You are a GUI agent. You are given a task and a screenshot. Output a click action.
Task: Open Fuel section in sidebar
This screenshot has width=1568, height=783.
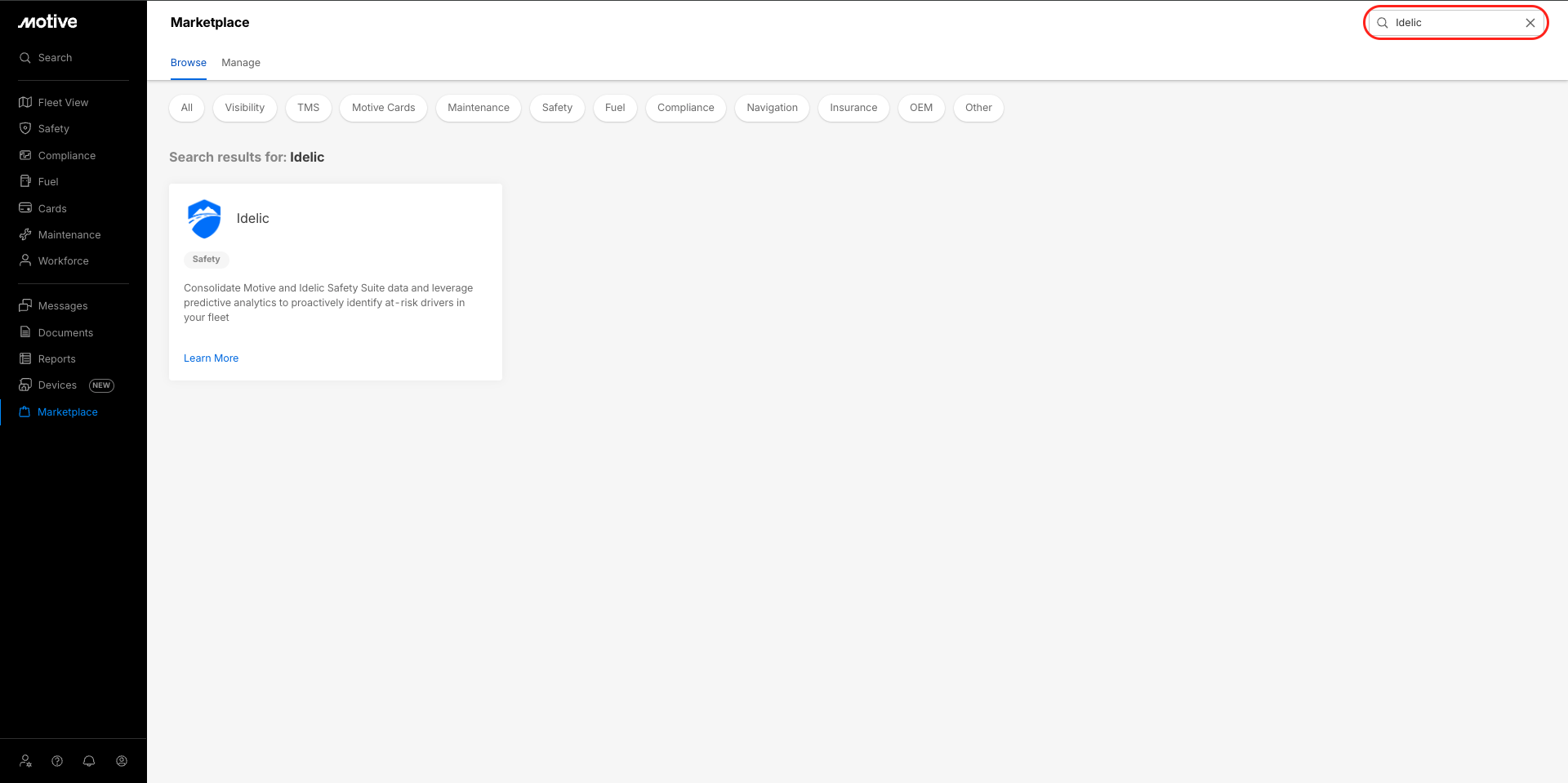(x=48, y=181)
